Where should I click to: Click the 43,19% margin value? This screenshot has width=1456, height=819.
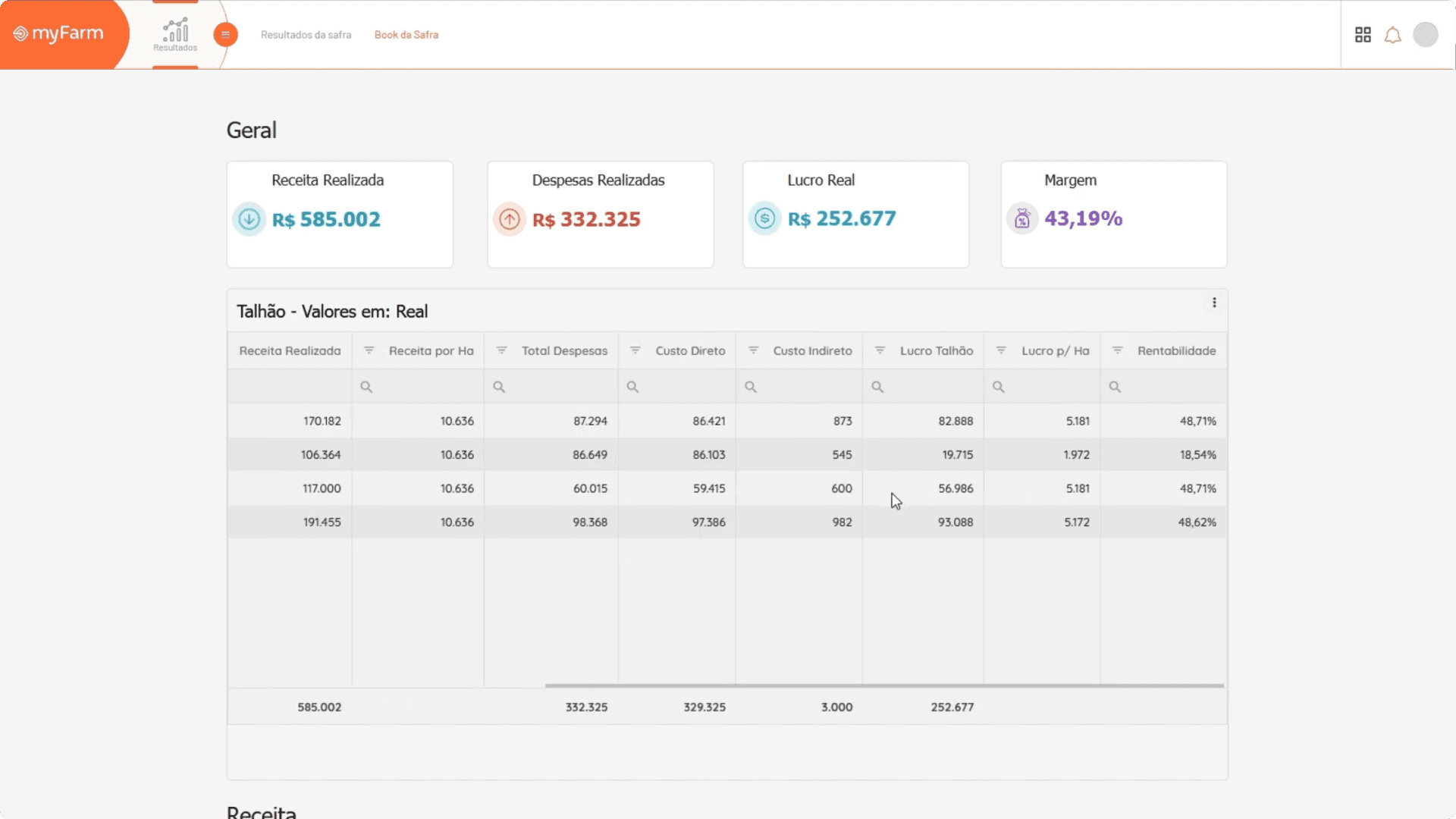pos(1083,218)
